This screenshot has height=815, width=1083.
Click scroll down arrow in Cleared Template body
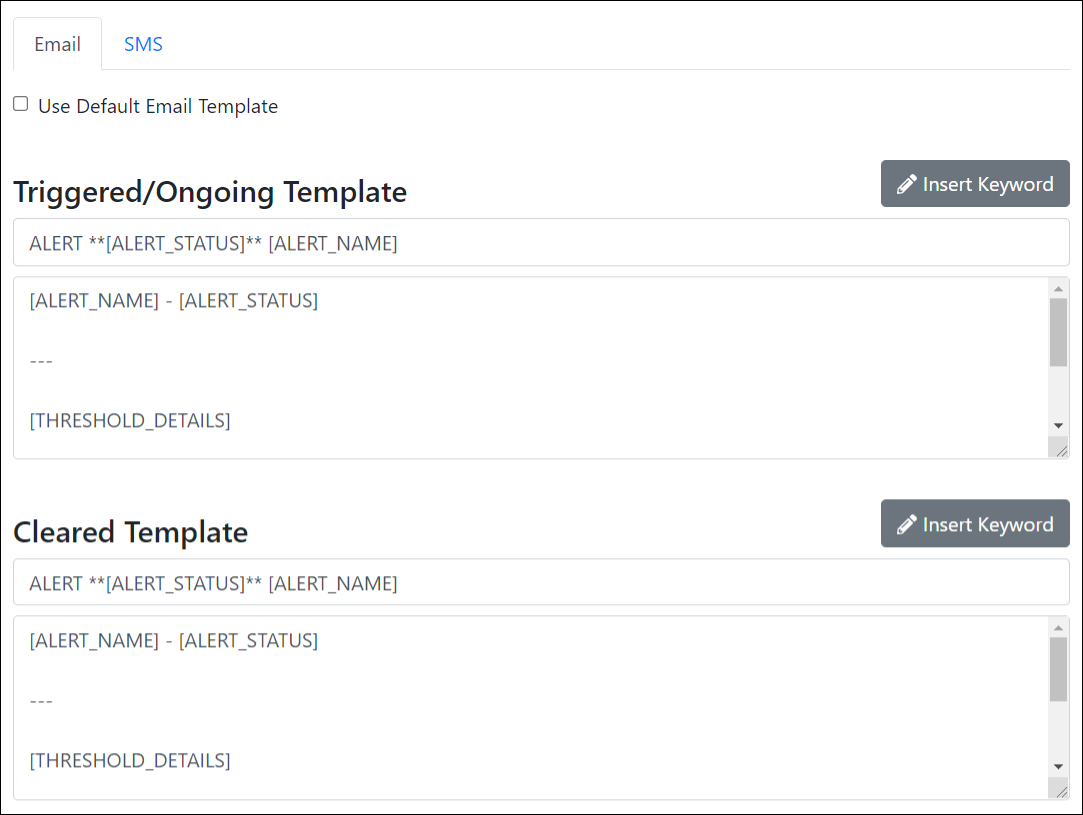(1058, 766)
